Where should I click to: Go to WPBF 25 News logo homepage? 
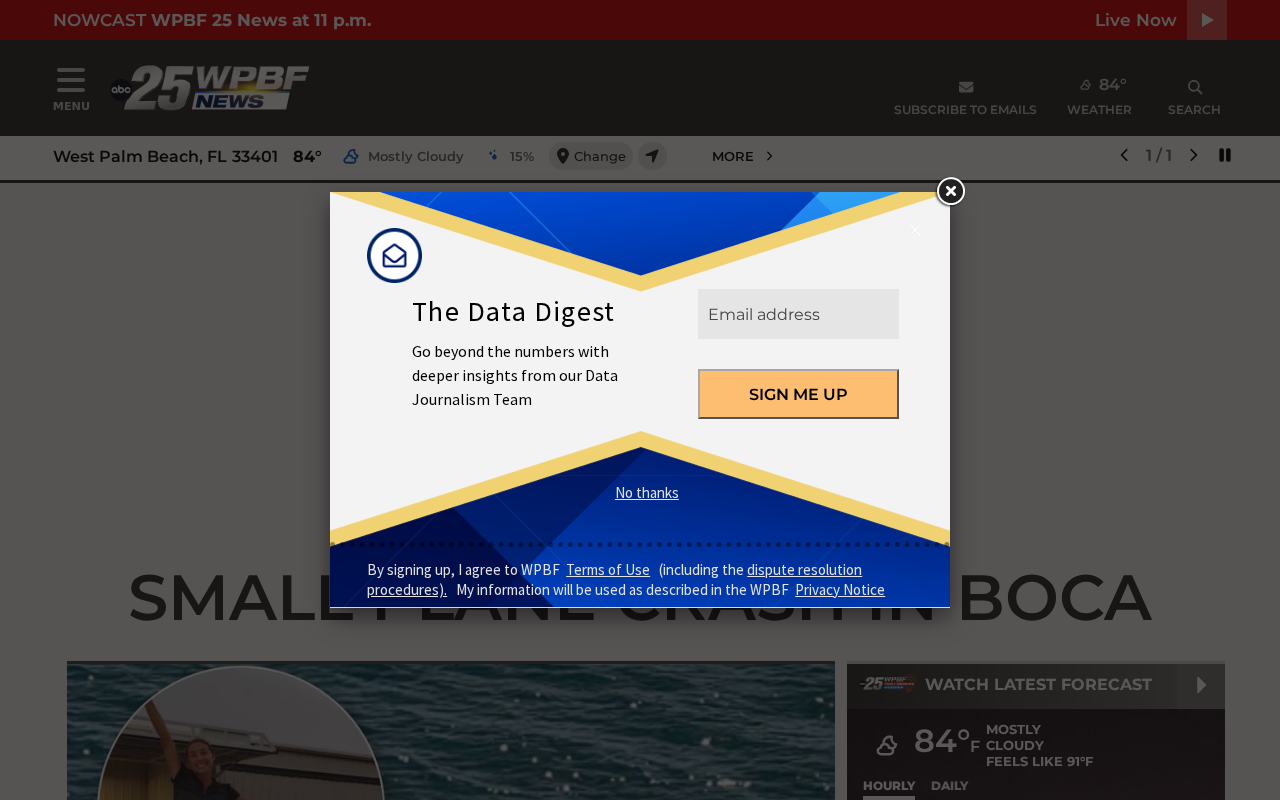(x=210, y=88)
